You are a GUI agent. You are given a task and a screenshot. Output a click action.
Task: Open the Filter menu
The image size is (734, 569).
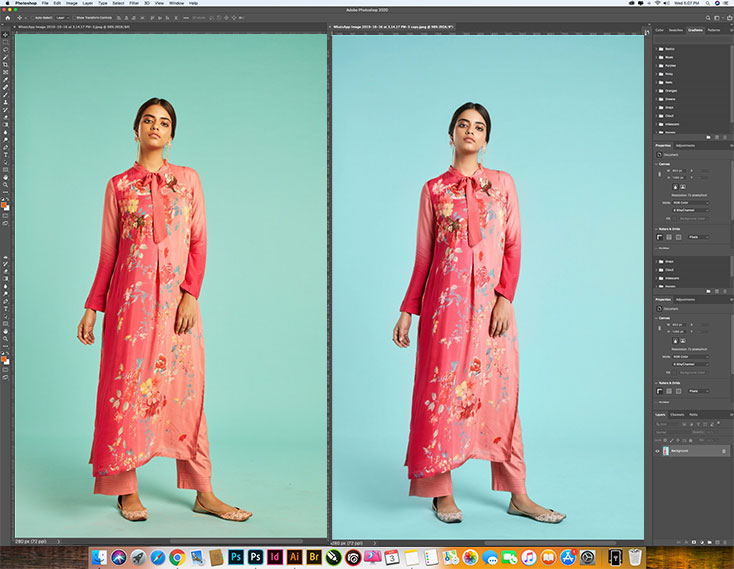(134, 3)
